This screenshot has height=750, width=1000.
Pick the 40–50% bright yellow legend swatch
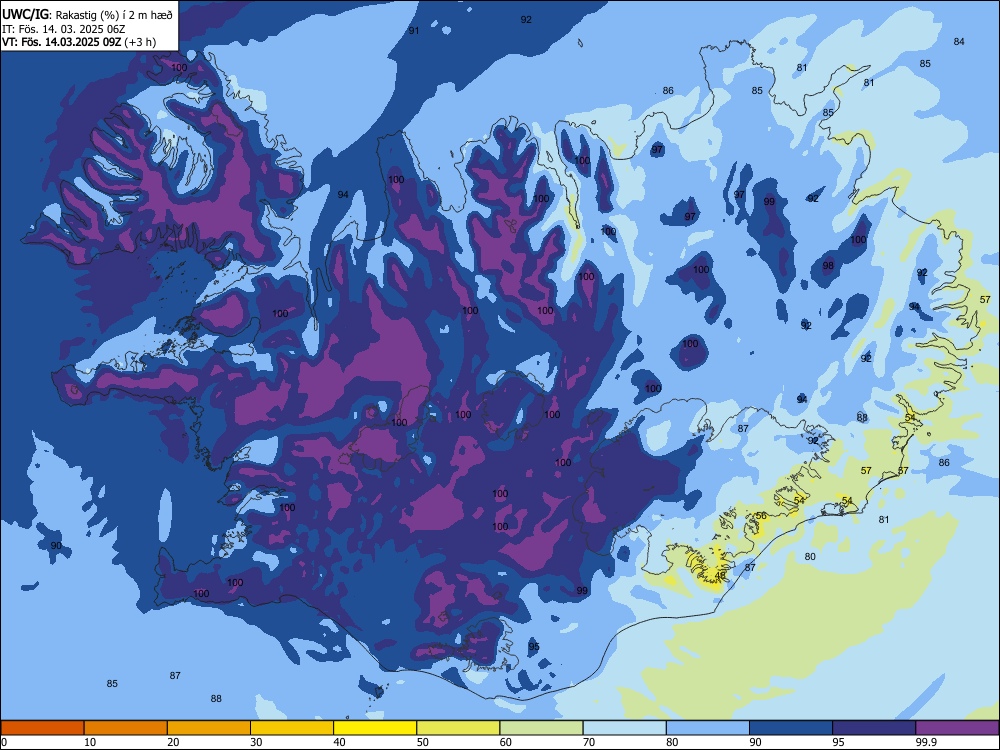point(375,728)
